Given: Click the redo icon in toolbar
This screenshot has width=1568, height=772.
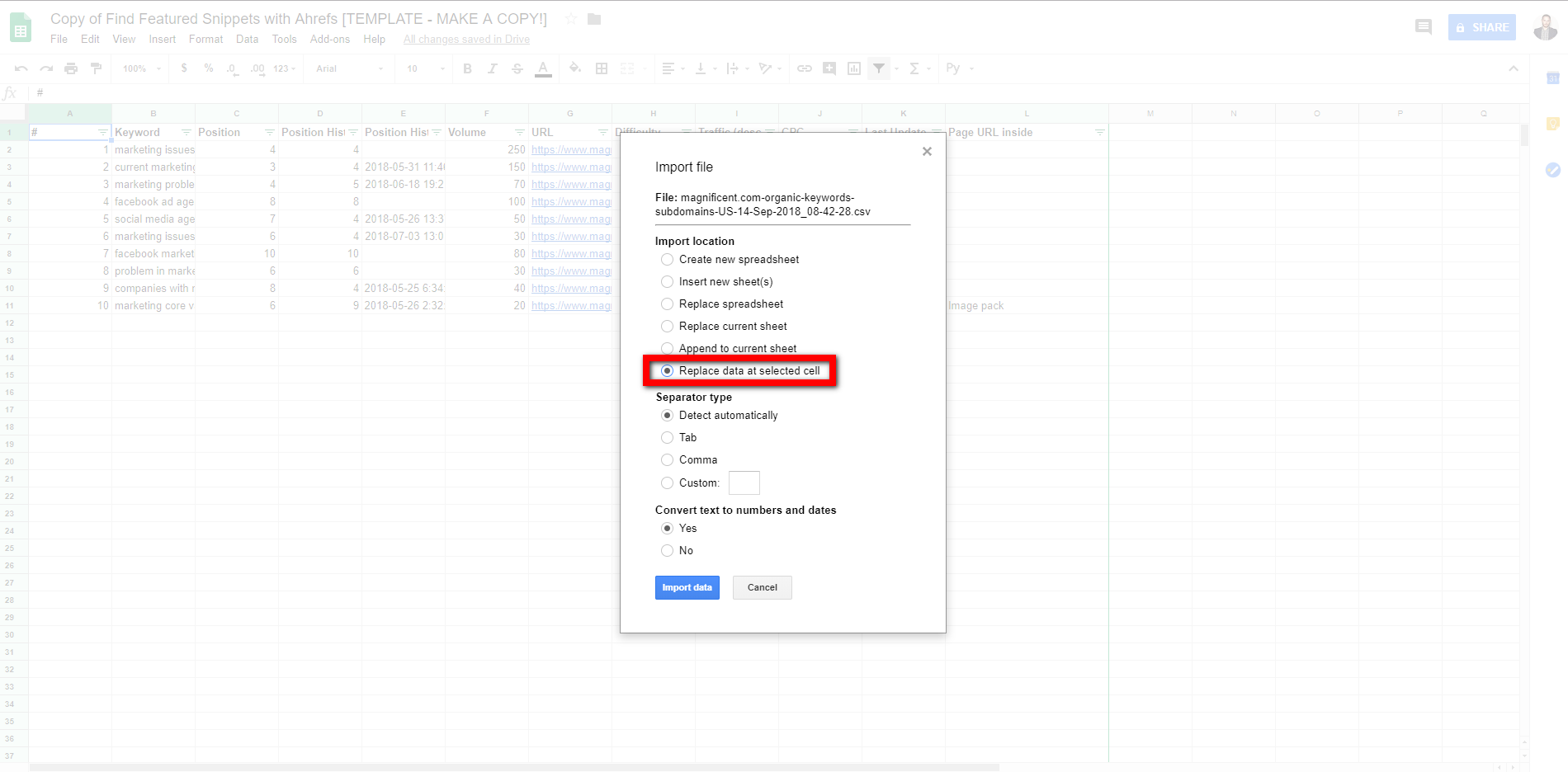Looking at the screenshot, I should click(46, 68).
